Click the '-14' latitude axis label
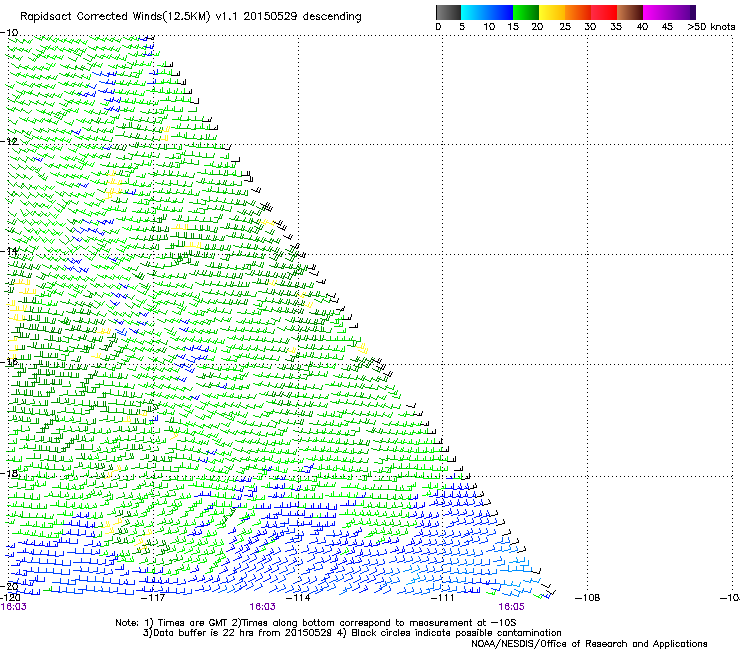Screen dimensions: 740x650 (x=9, y=251)
